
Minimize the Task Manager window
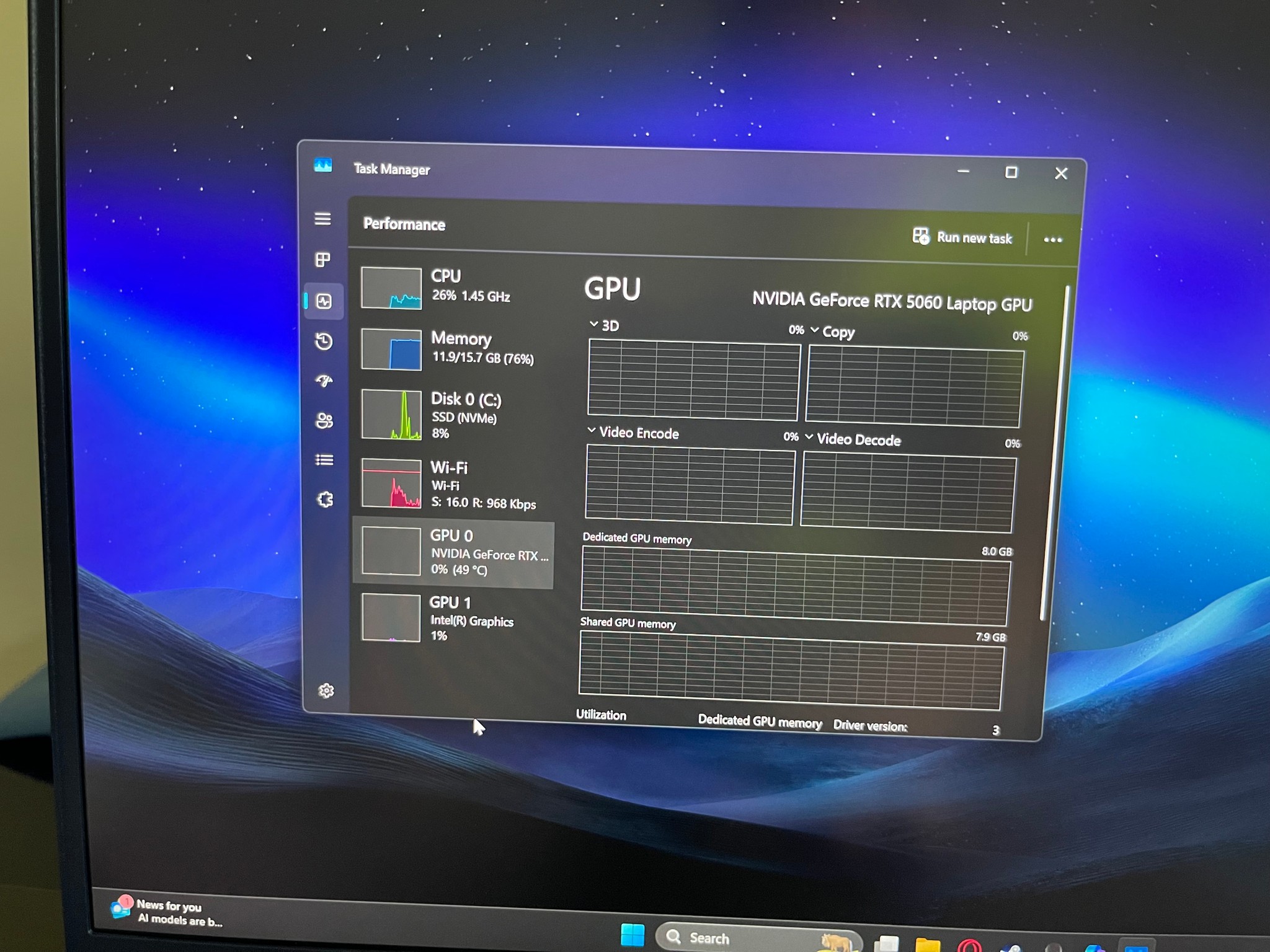point(963,171)
